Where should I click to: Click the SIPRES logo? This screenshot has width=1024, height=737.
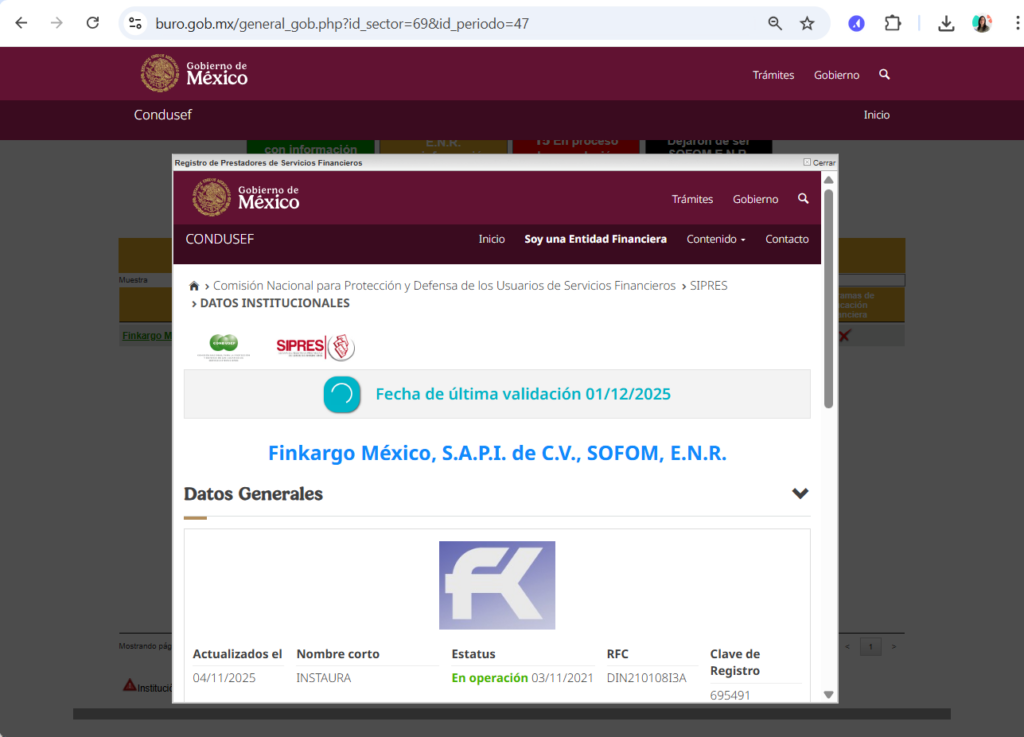point(315,347)
